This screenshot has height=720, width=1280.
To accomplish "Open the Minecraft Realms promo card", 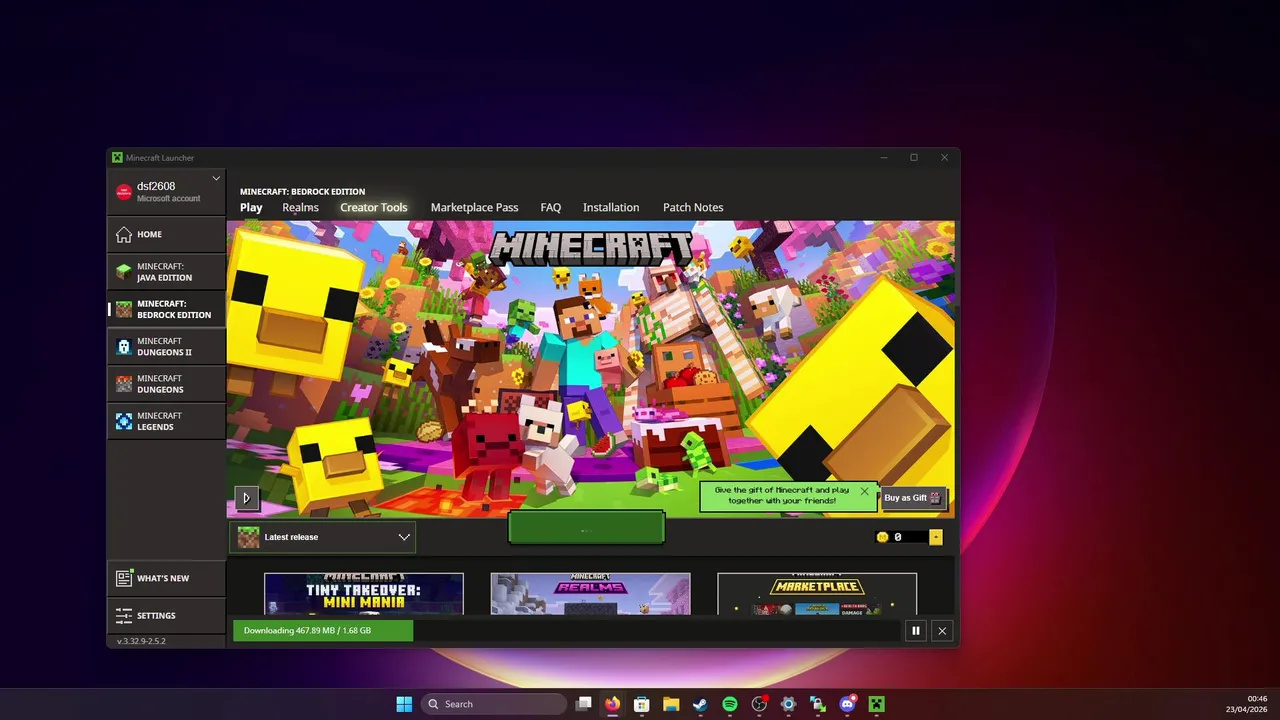I will coord(590,594).
